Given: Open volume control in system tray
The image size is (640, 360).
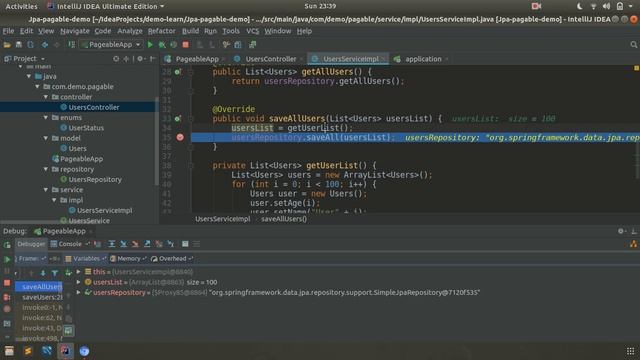Looking at the screenshot, I should pyautogui.click(x=607, y=6).
